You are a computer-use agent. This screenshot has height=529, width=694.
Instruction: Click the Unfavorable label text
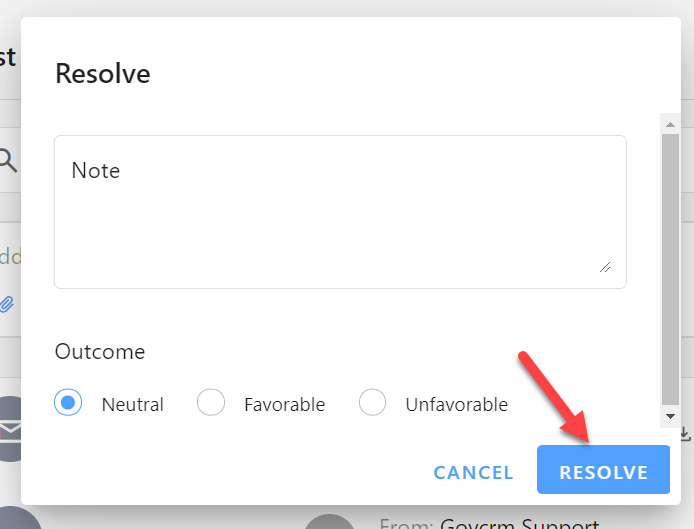(457, 405)
